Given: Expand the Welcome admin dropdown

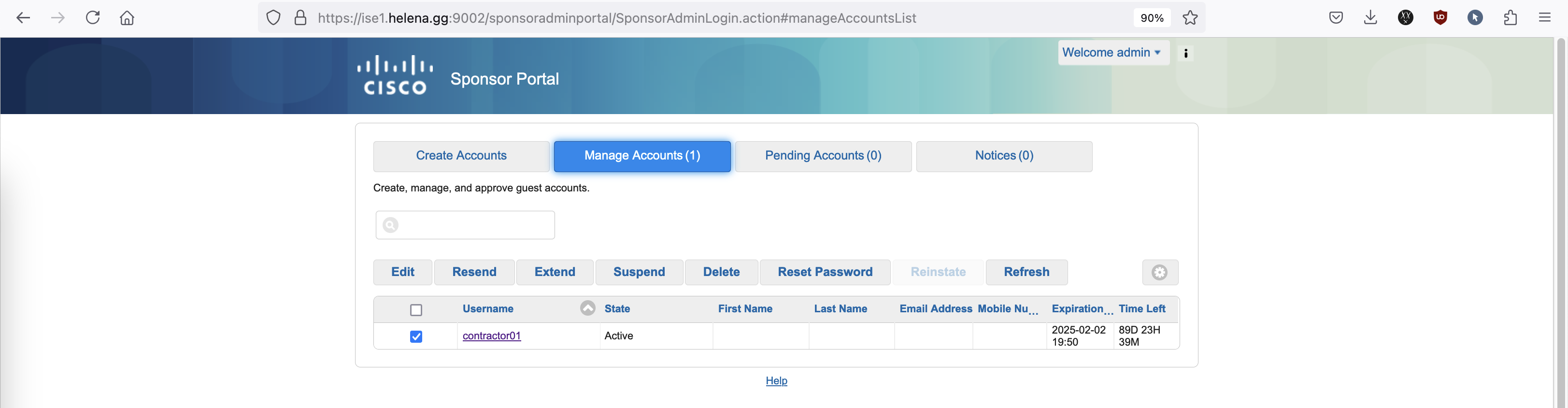Looking at the screenshot, I should pos(1112,53).
